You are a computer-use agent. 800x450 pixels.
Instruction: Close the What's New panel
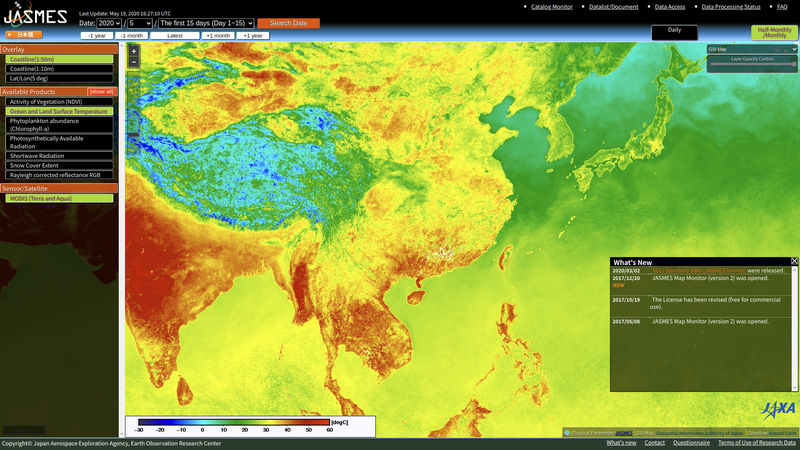point(794,261)
